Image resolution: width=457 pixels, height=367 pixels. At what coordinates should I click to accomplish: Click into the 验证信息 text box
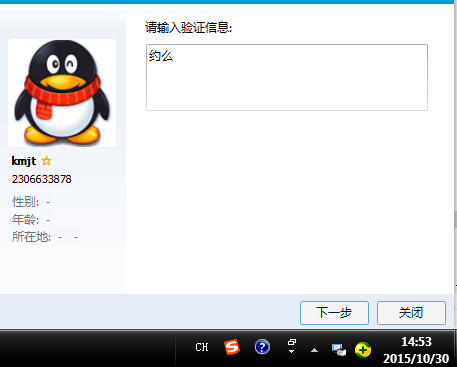[287, 77]
